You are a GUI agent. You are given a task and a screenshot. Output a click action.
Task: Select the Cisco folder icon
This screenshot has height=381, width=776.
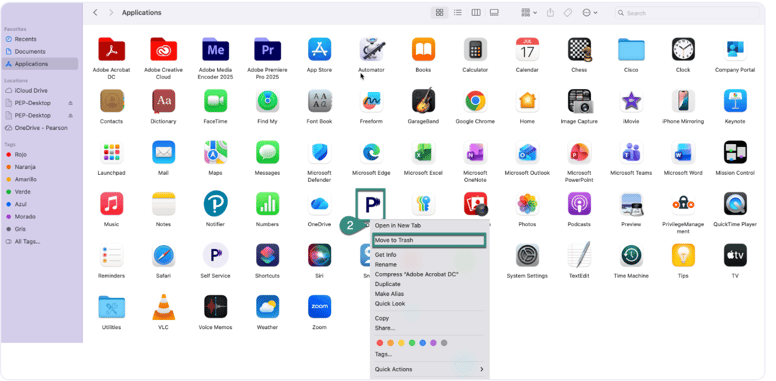coord(631,49)
